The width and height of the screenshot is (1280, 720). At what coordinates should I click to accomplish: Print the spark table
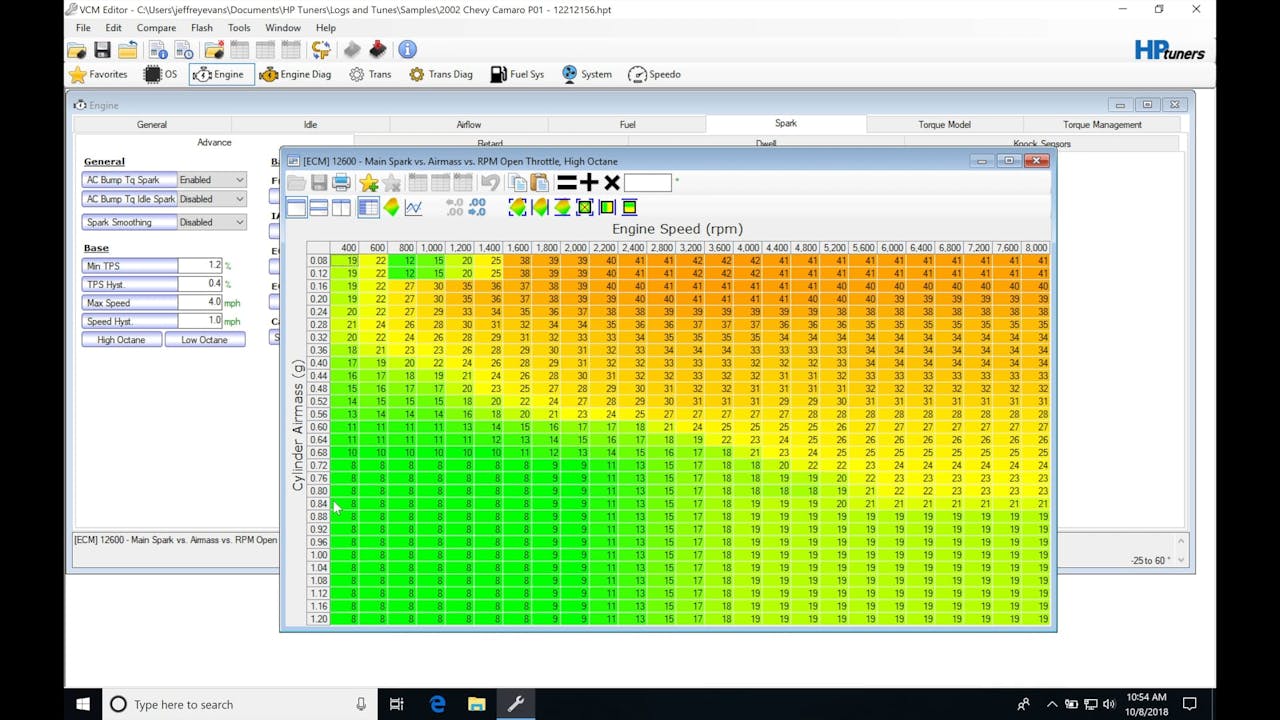click(x=341, y=183)
